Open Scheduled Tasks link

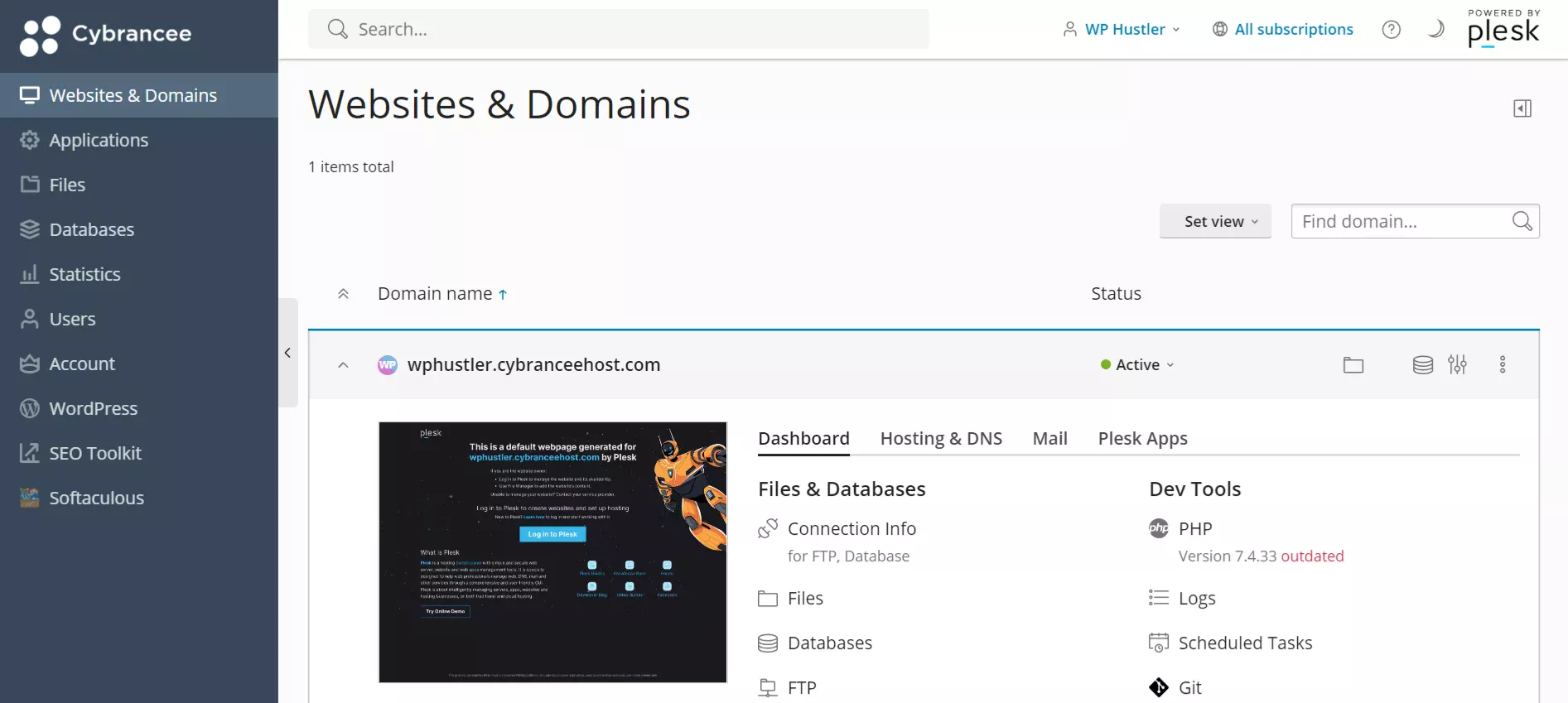[x=1245, y=643]
